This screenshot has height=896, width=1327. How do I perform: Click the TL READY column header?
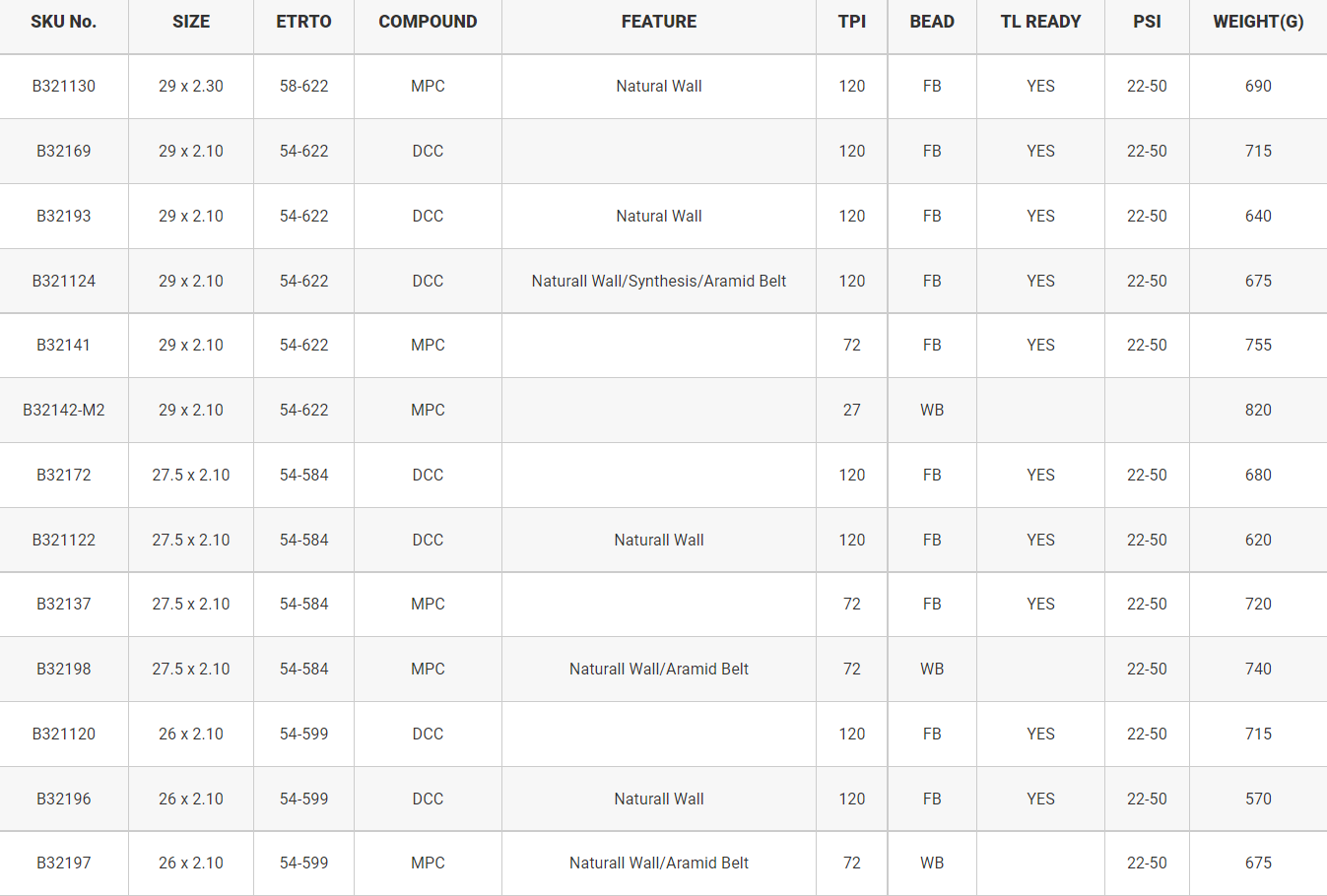(x=1040, y=22)
